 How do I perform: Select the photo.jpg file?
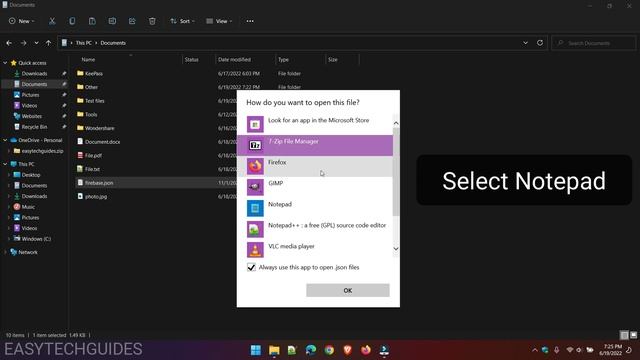[96, 196]
